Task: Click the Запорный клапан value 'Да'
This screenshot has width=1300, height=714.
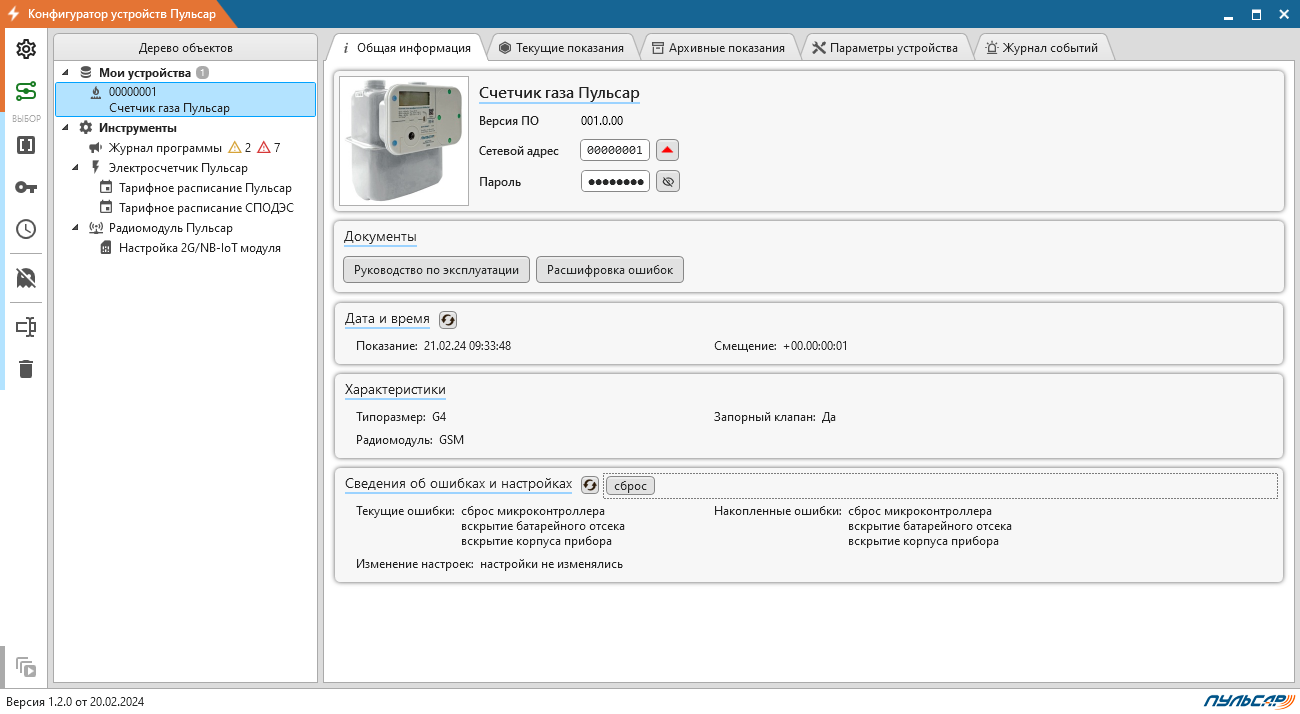Action: [829, 417]
